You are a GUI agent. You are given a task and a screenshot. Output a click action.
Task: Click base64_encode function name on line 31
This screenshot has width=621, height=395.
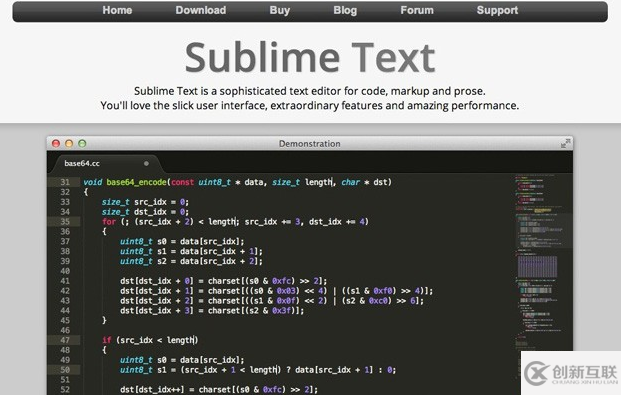point(136,182)
